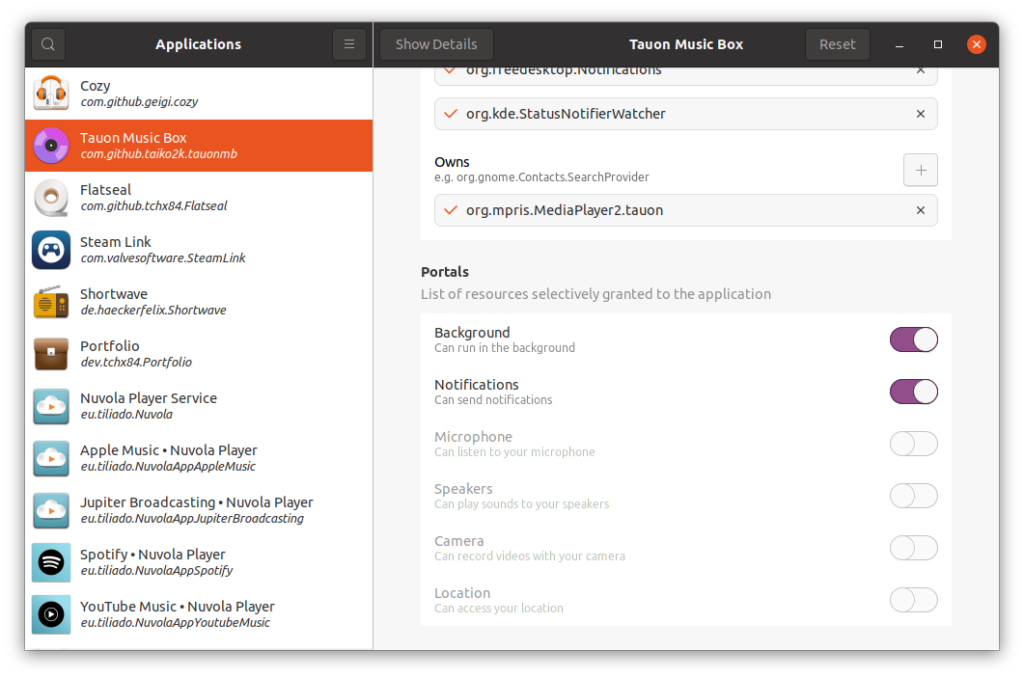Click the de.haeckerfelix.Shortwave app ID

153,310
